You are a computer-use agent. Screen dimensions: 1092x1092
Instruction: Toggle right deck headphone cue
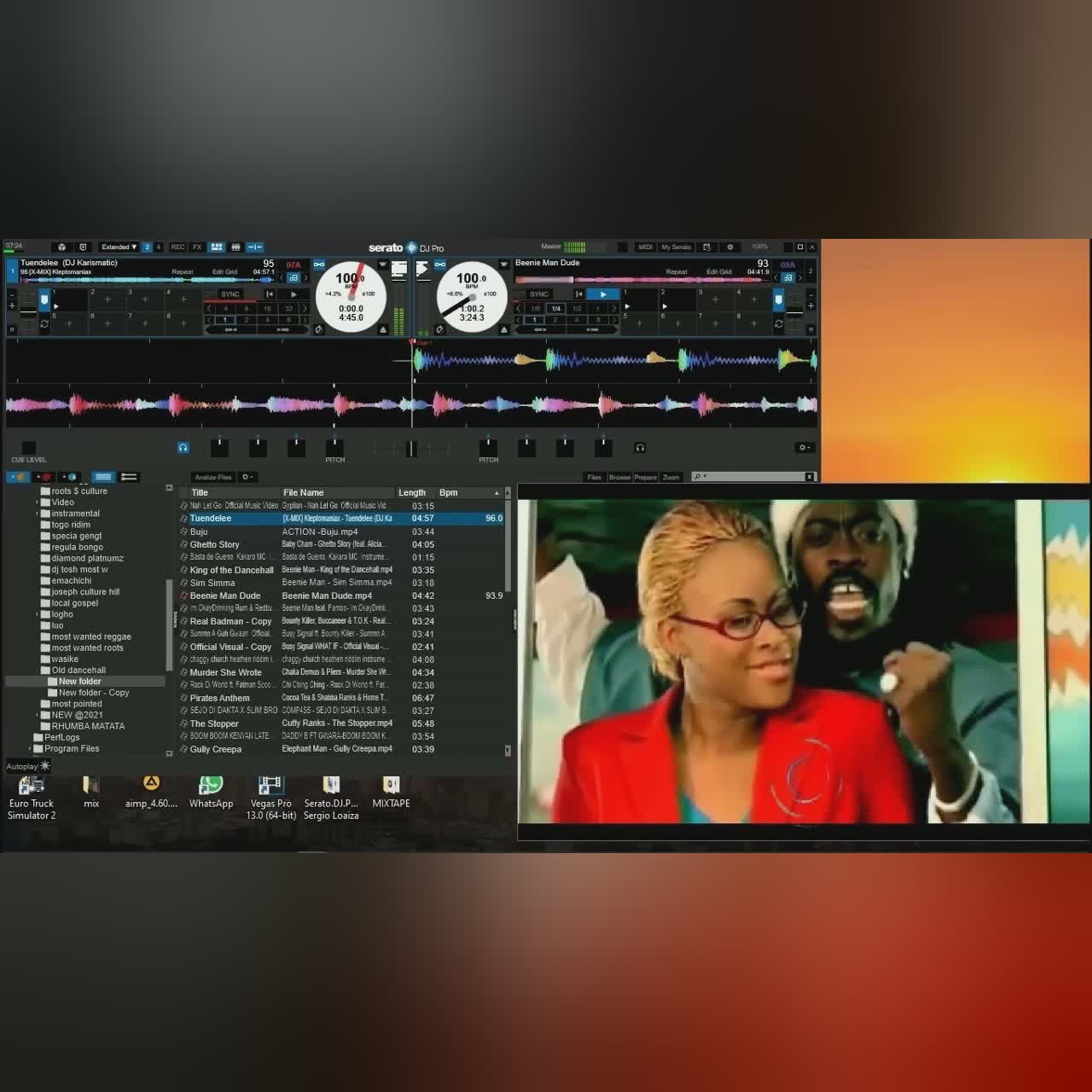[640, 447]
